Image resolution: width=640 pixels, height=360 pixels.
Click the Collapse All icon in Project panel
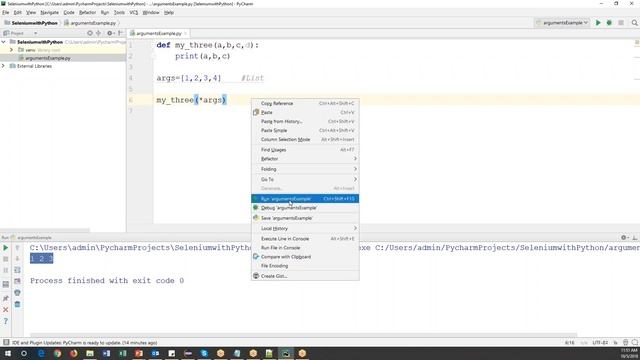pos(98,33)
